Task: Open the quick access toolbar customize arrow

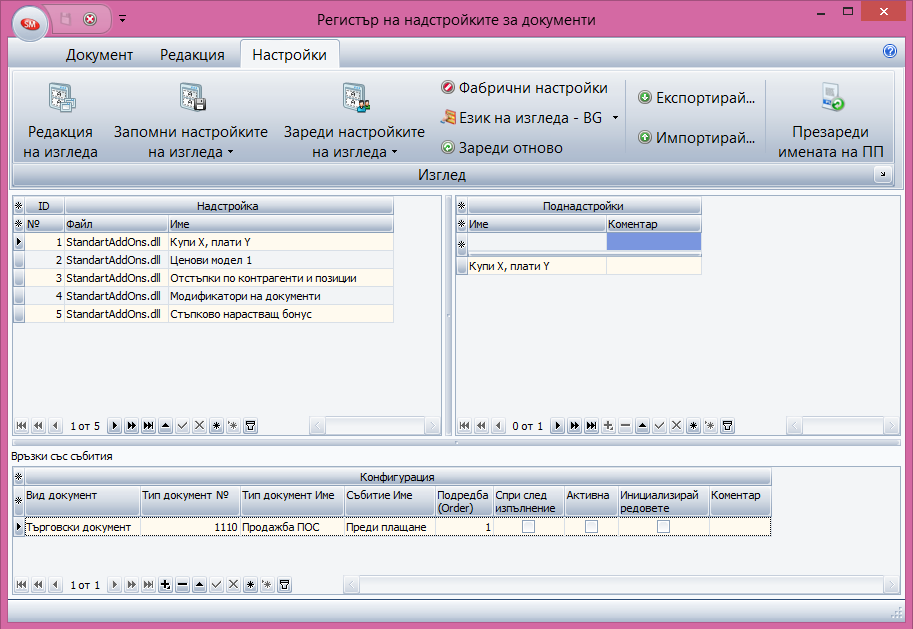Action: 122,19
